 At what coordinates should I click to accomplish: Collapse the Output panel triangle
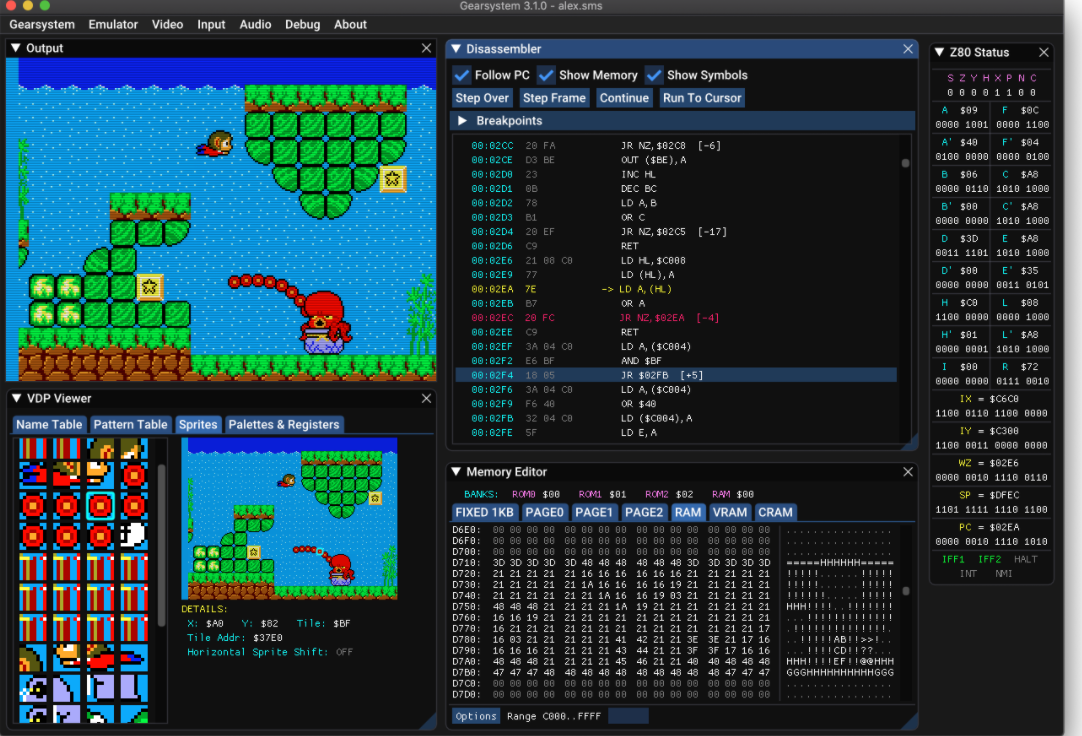pos(16,48)
